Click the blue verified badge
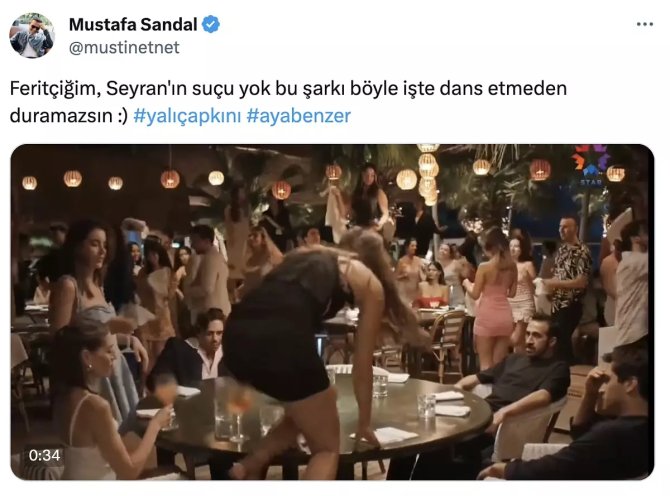This screenshot has width=670, height=496. (211, 24)
